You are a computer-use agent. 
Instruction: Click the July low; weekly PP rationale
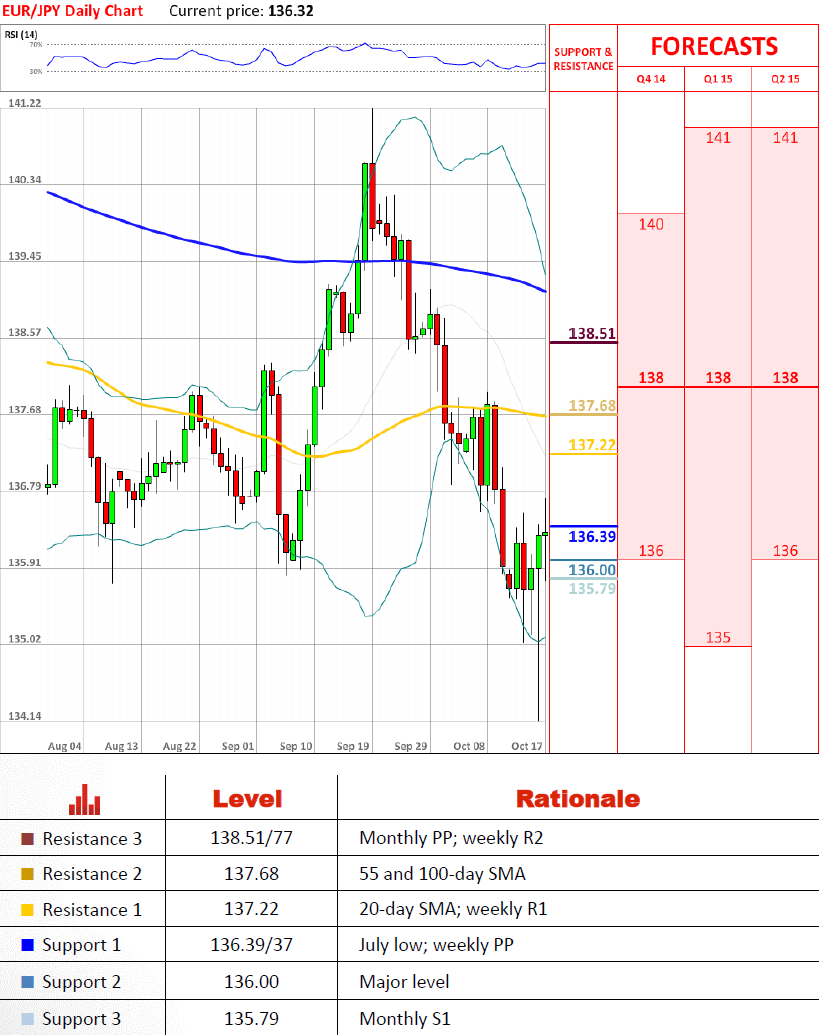[x=436, y=945]
